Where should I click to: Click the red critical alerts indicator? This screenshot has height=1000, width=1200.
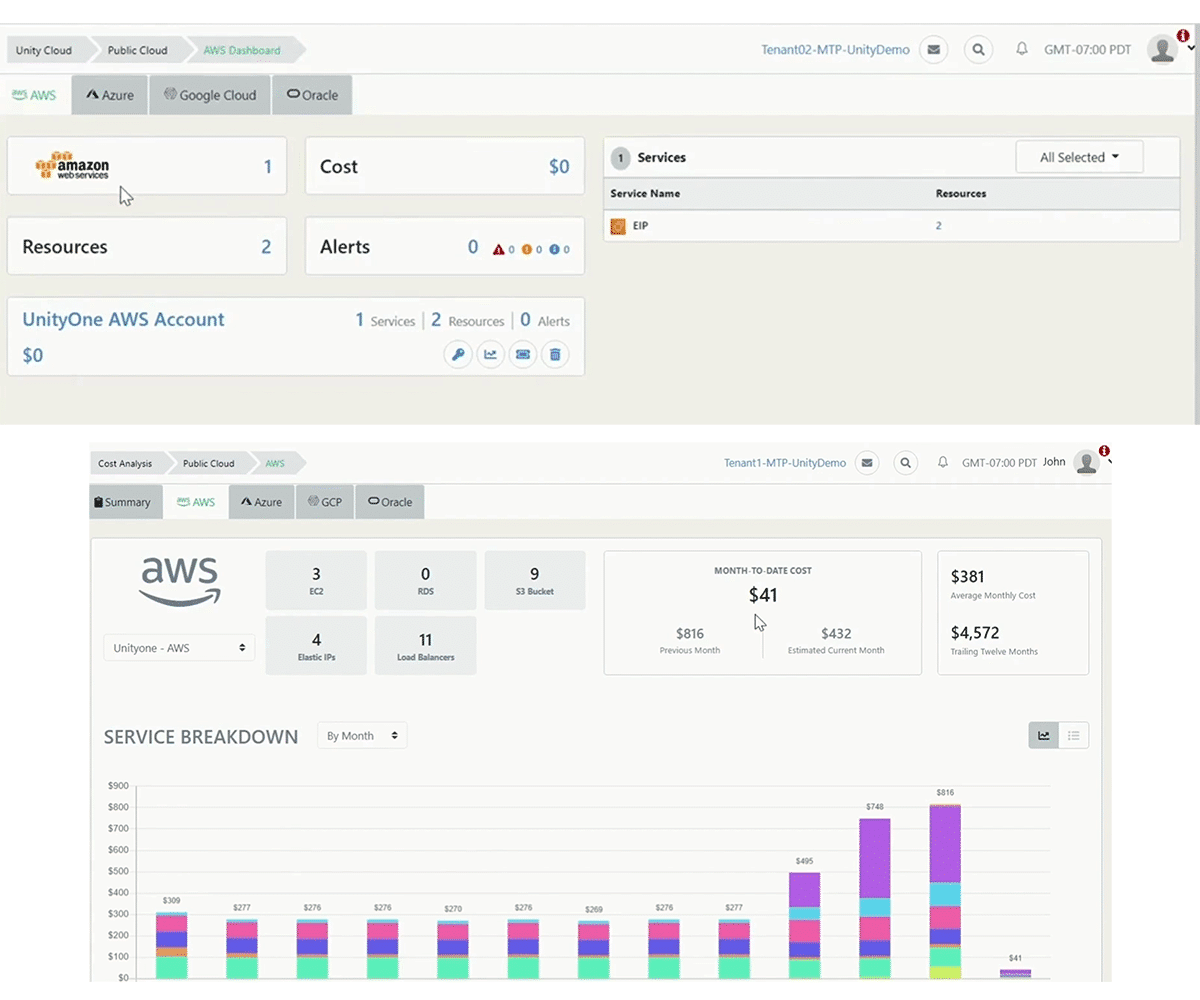coord(499,250)
